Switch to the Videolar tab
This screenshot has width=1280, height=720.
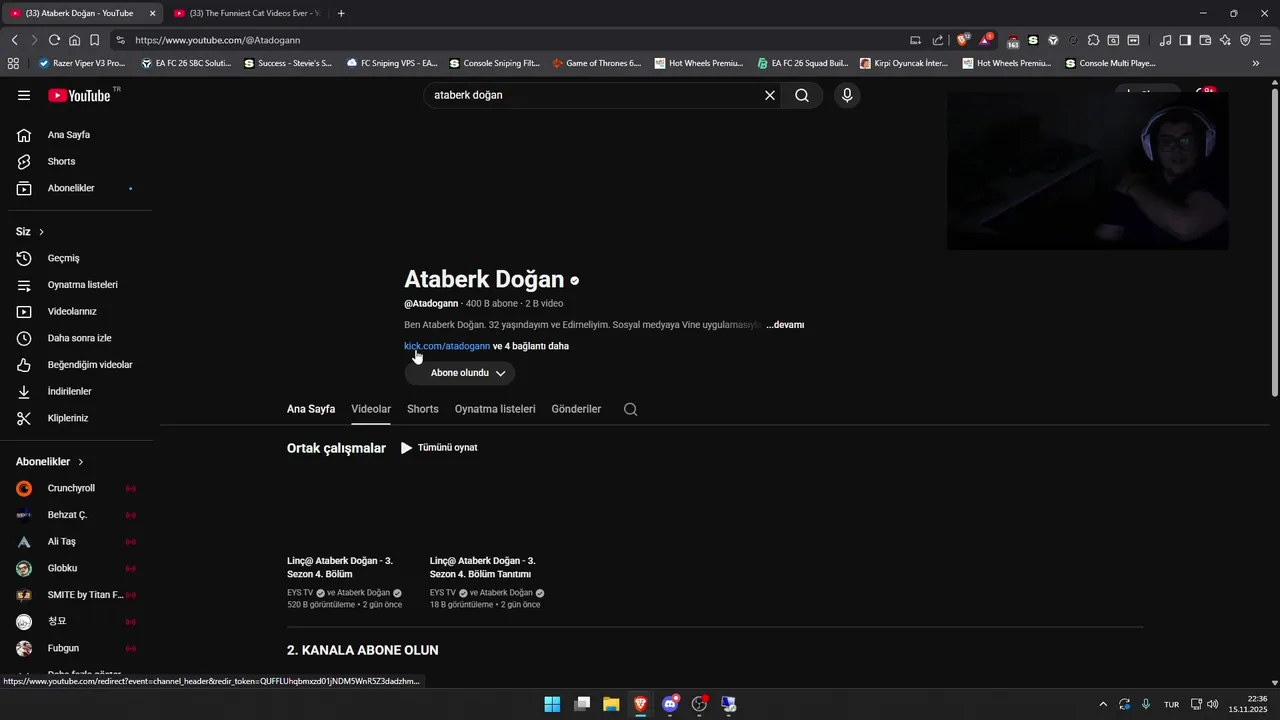[x=371, y=409]
